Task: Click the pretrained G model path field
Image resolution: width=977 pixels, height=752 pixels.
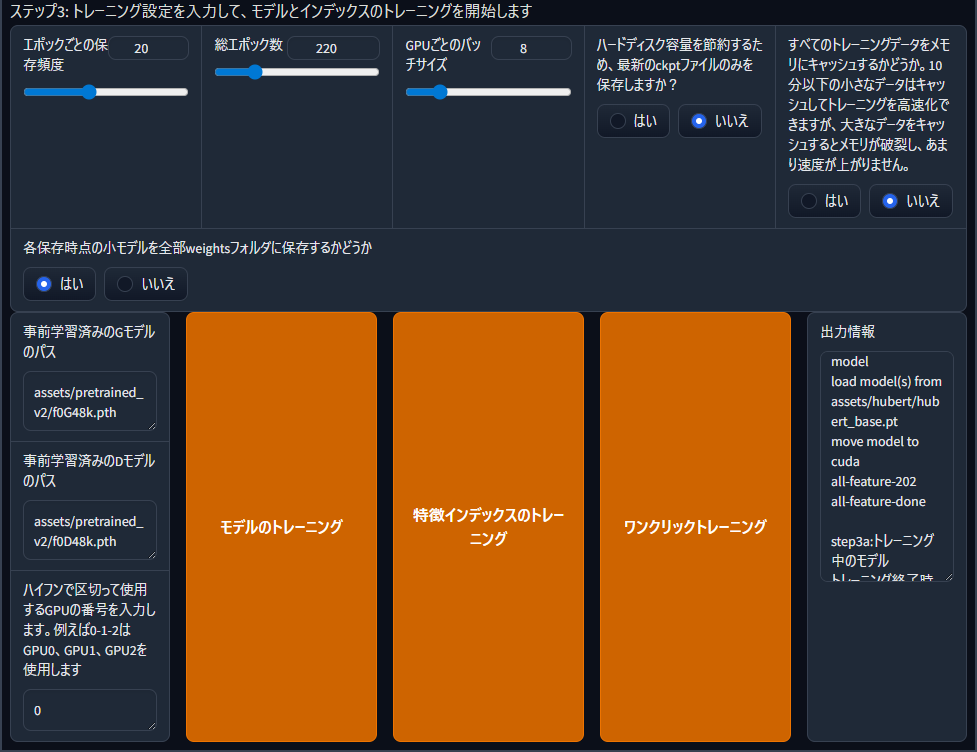Action: click(89, 400)
